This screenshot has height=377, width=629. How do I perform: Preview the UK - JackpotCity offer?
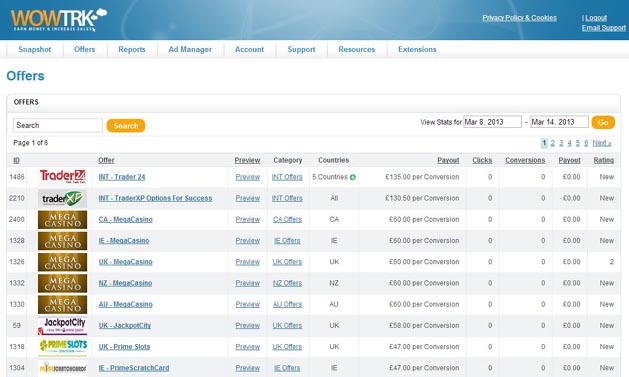click(x=248, y=326)
